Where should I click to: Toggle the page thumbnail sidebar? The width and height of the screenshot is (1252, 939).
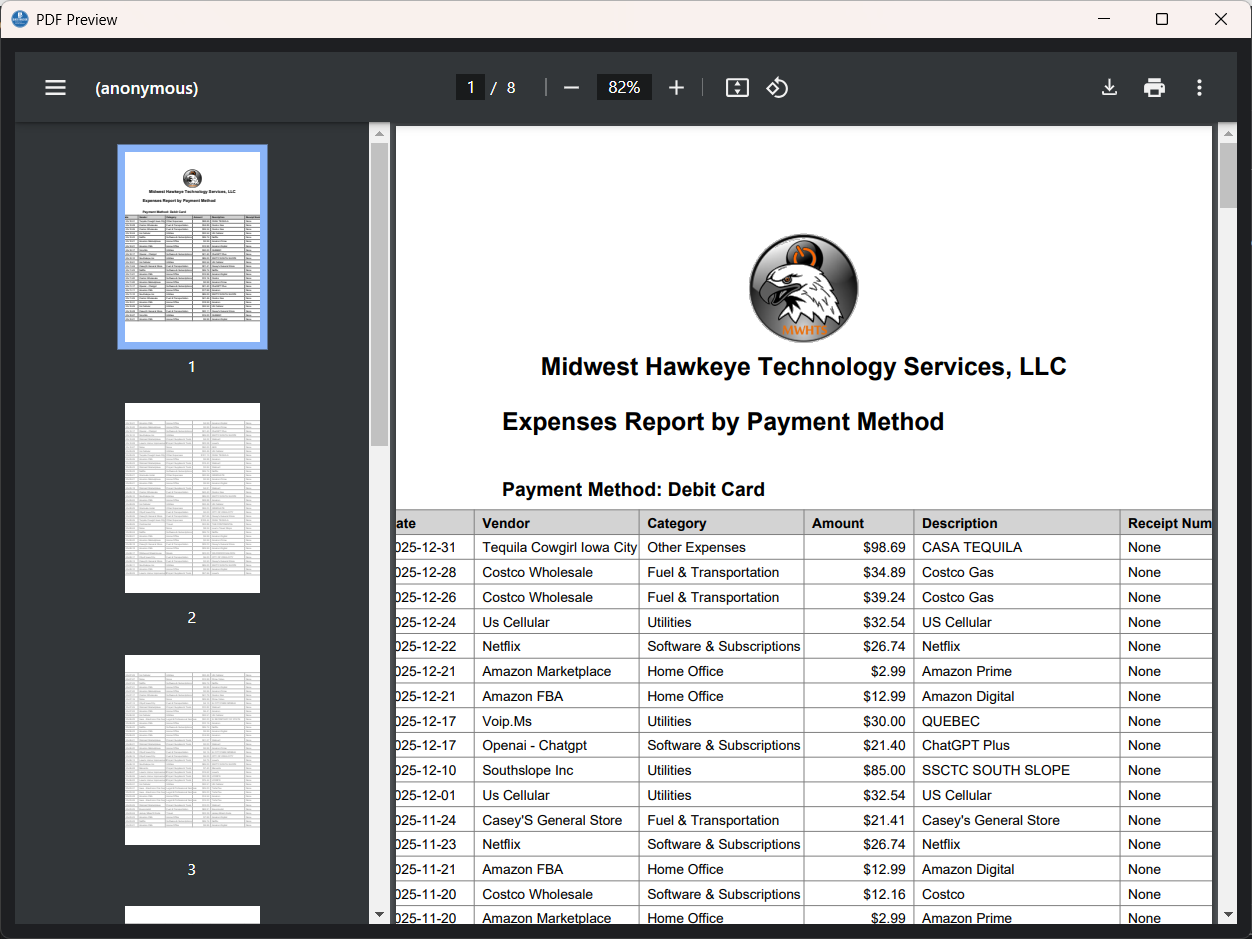pos(55,87)
